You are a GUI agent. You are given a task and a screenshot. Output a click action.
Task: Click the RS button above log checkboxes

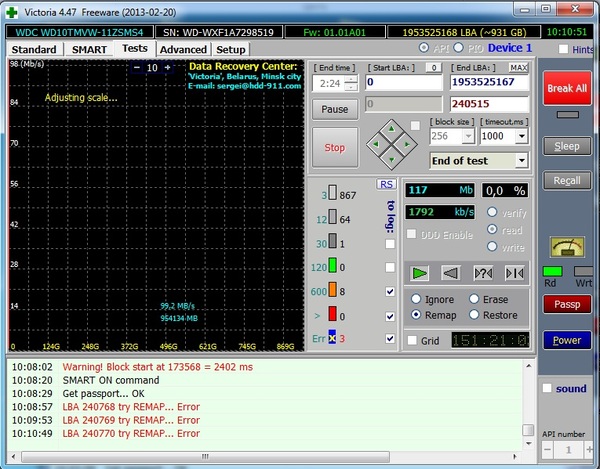click(385, 184)
